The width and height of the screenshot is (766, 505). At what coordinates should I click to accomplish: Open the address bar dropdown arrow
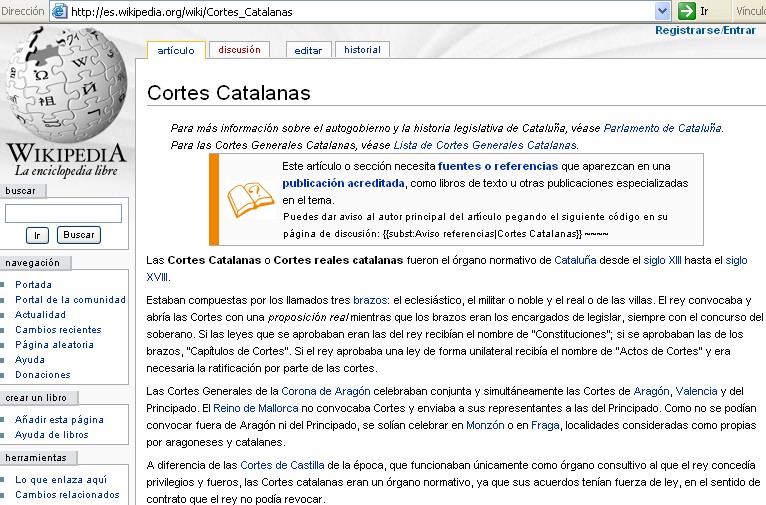(x=661, y=10)
